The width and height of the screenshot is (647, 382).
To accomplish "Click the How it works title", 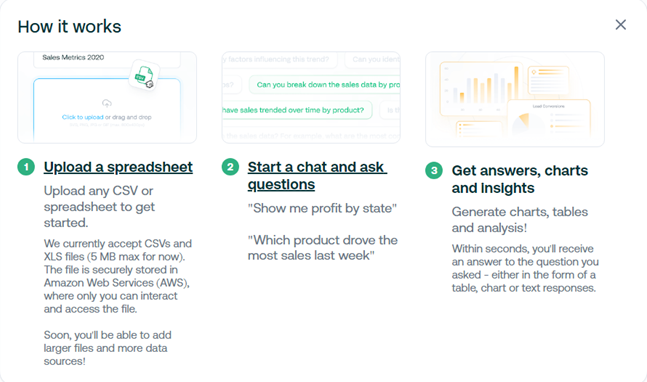I will [69, 27].
